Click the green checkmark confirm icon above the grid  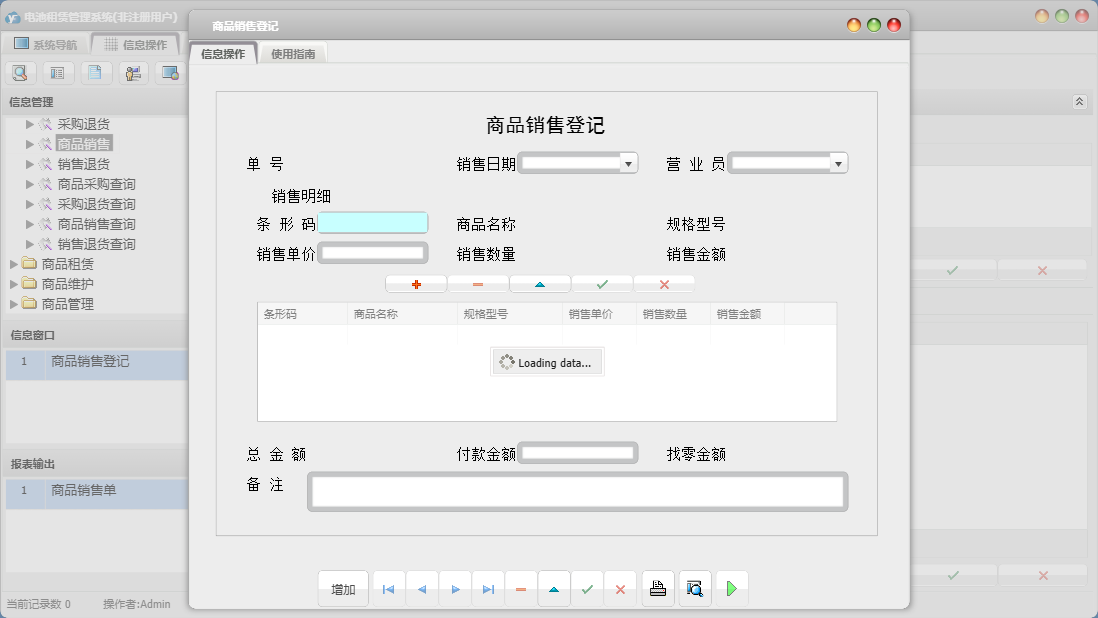click(602, 283)
